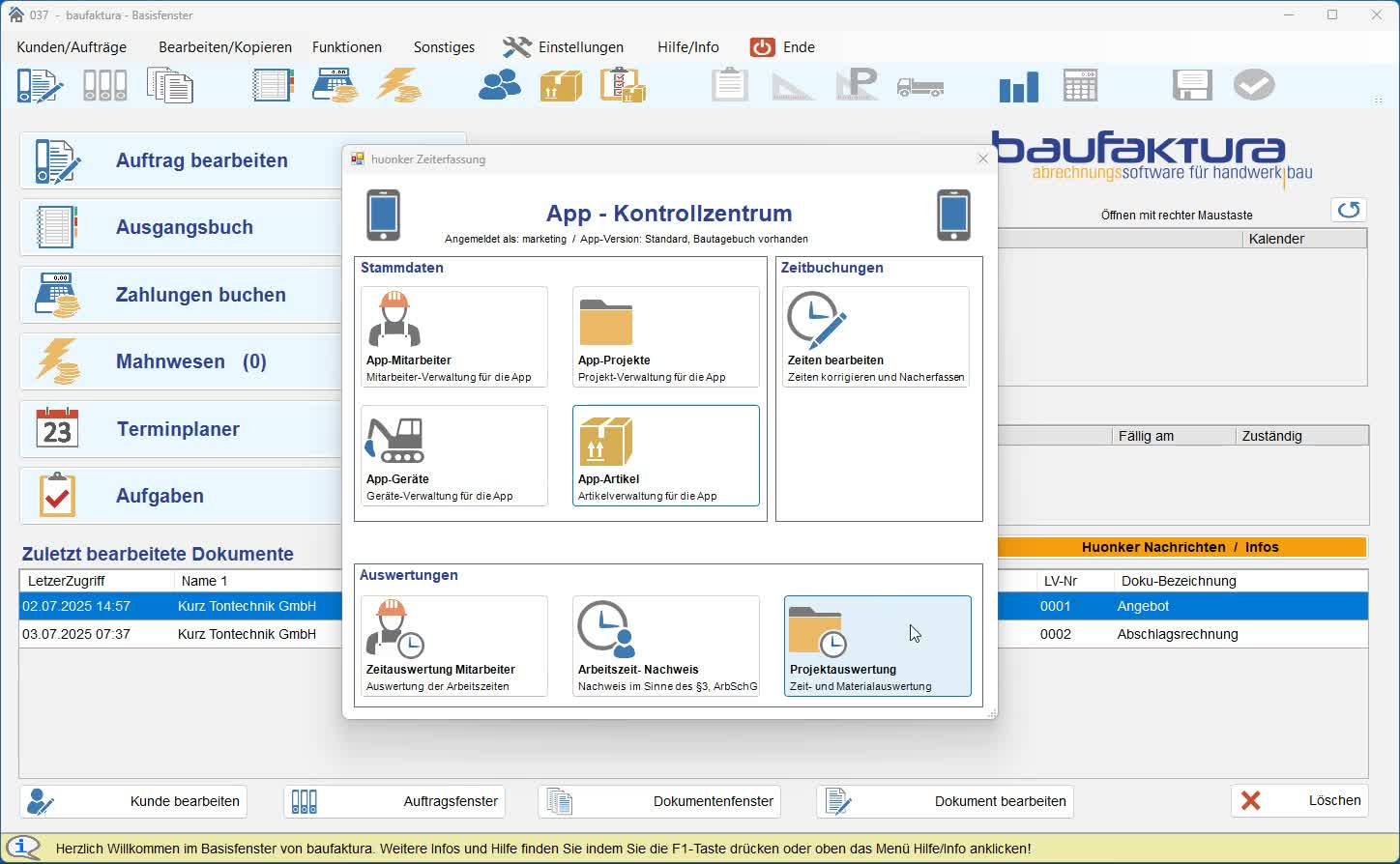This screenshot has width=1400, height=864.
Task: Open the App-Projekte folder tile
Action: 665,337
